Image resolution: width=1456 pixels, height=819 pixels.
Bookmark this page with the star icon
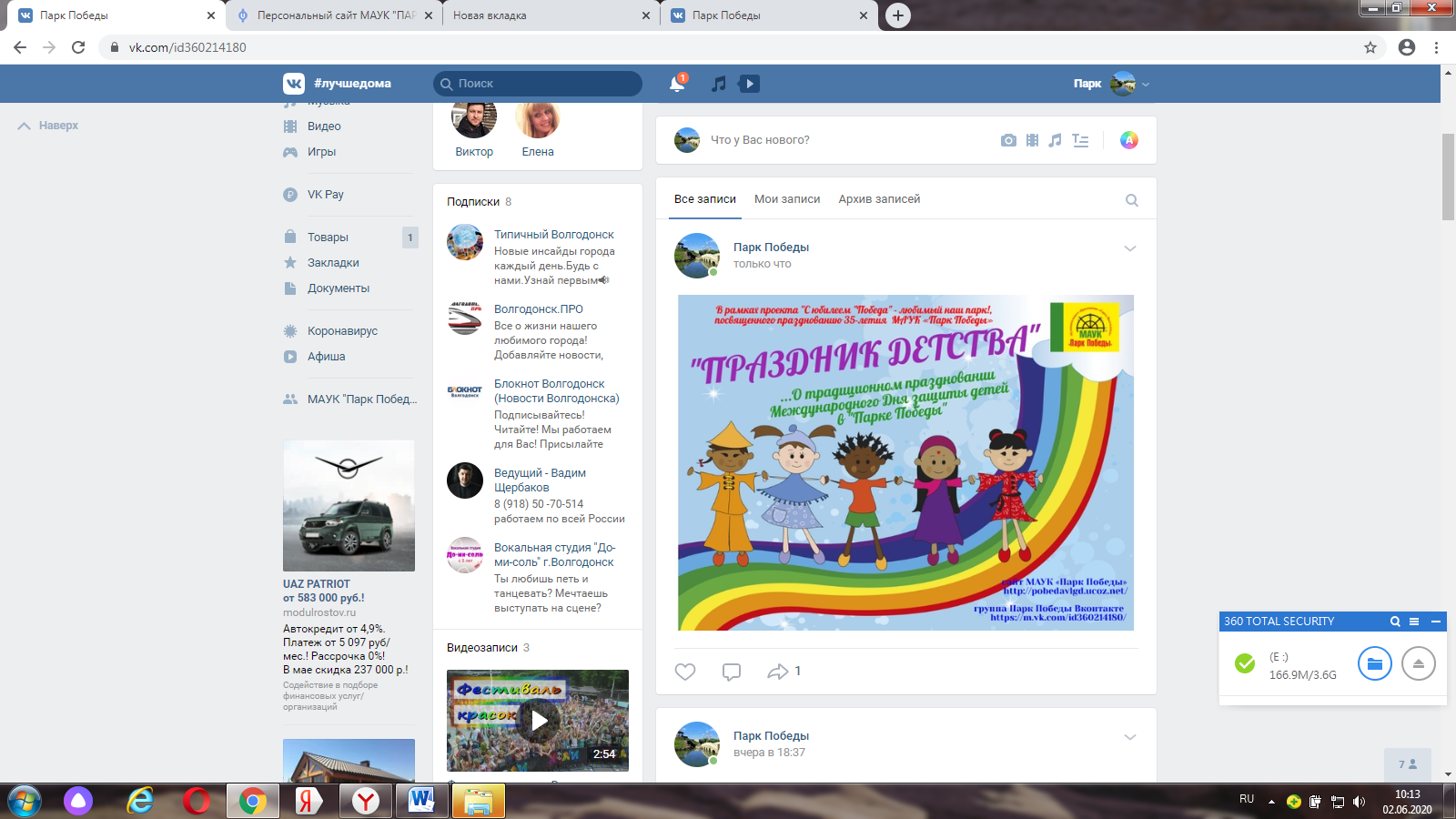(1370, 47)
